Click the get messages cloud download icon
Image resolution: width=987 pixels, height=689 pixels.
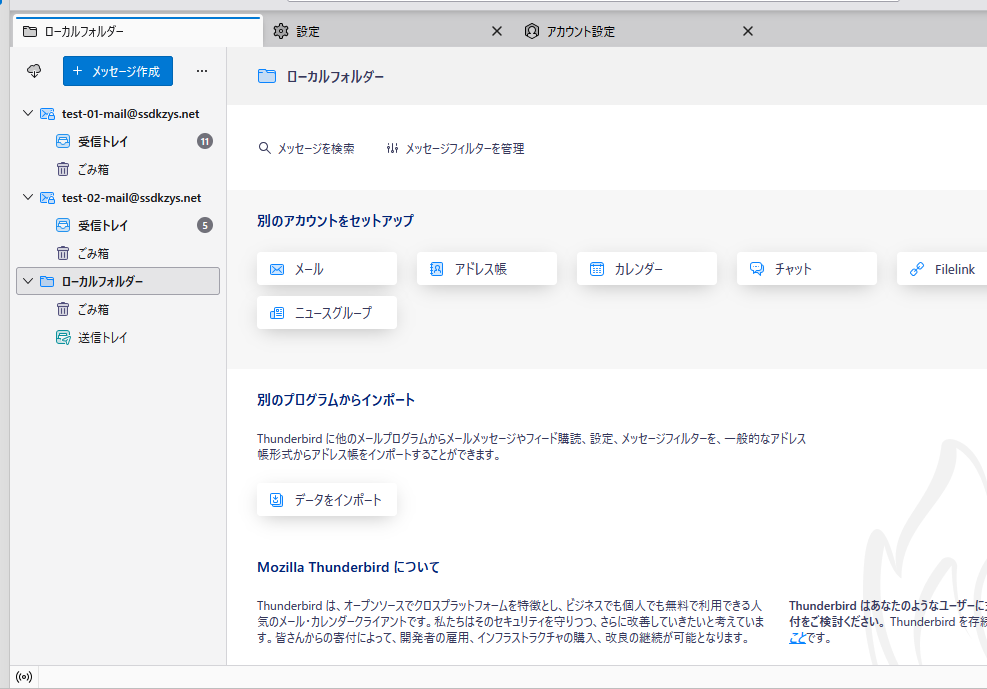click(x=34, y=71)
